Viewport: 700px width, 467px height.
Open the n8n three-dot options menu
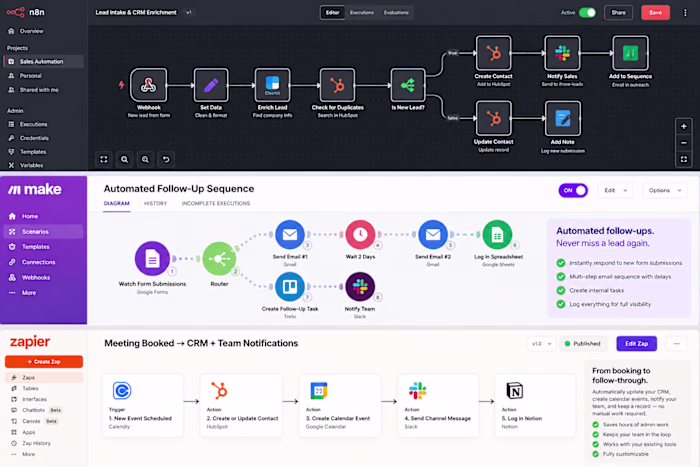[x=685, y=13]
